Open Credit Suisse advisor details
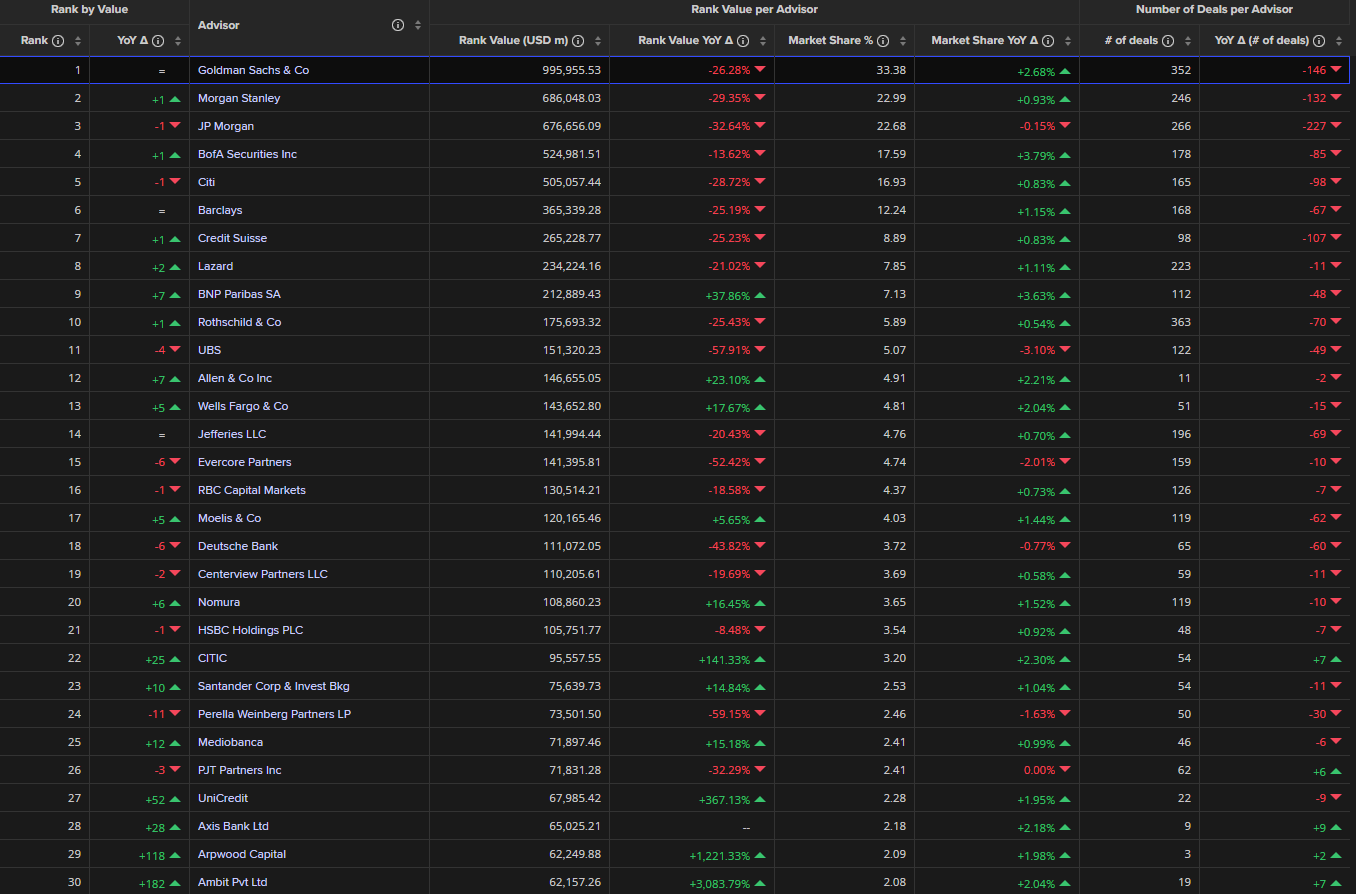Viewport: 1356px width, 894px height. tap(232, 238)
